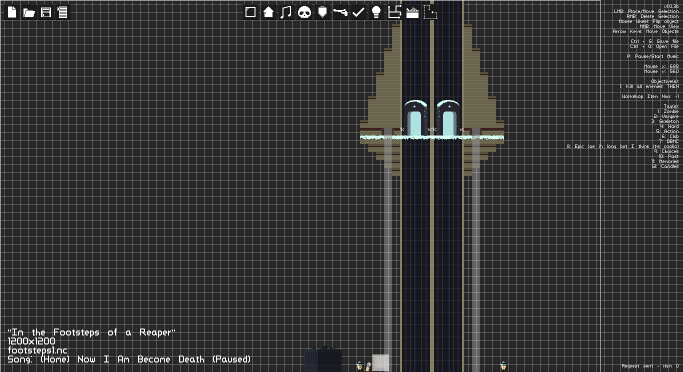The height and width of the screenshot is (372, 683).
Task: Open a level file via folder icon
Action: (29, 13)
